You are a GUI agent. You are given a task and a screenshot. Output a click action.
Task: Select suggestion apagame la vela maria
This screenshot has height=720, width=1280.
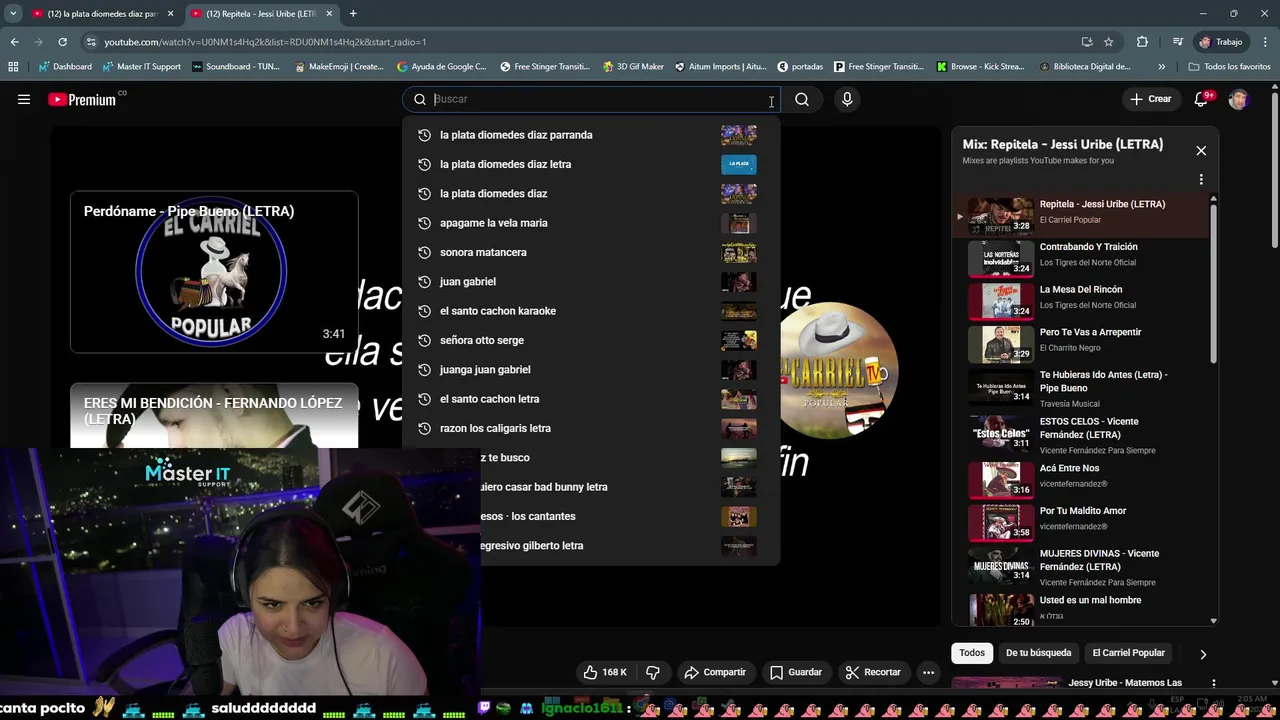(x=590, y=223)
